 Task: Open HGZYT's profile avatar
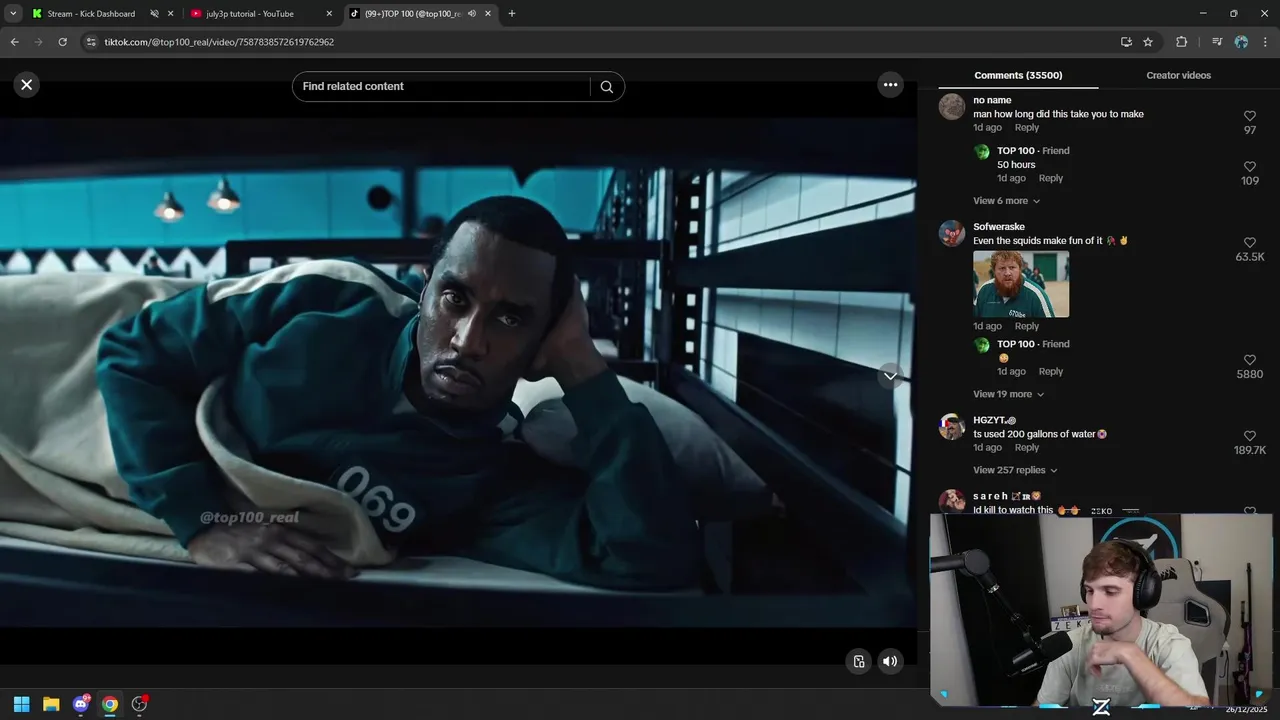point(952,427)
